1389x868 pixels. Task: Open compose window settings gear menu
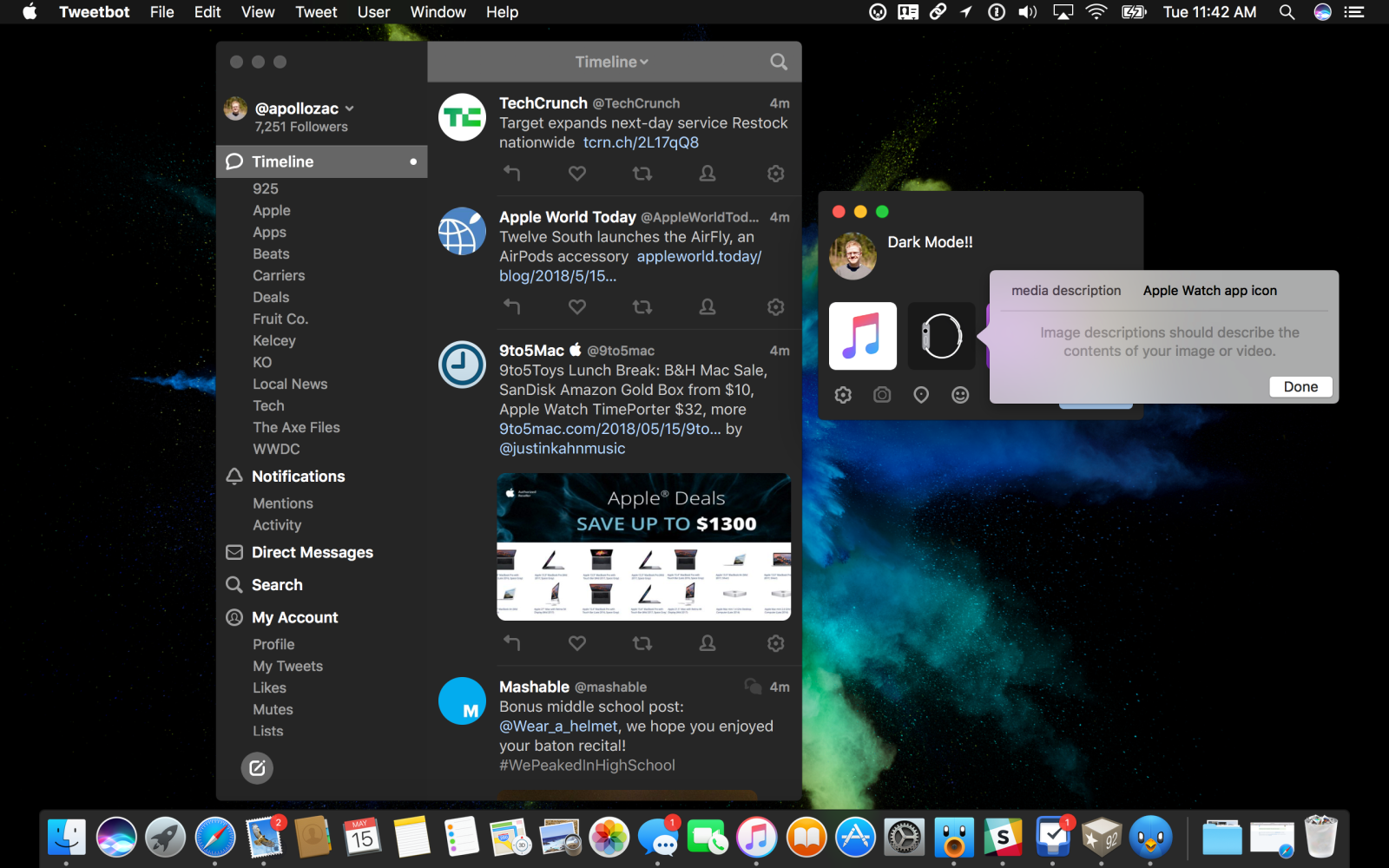[843, 395]
